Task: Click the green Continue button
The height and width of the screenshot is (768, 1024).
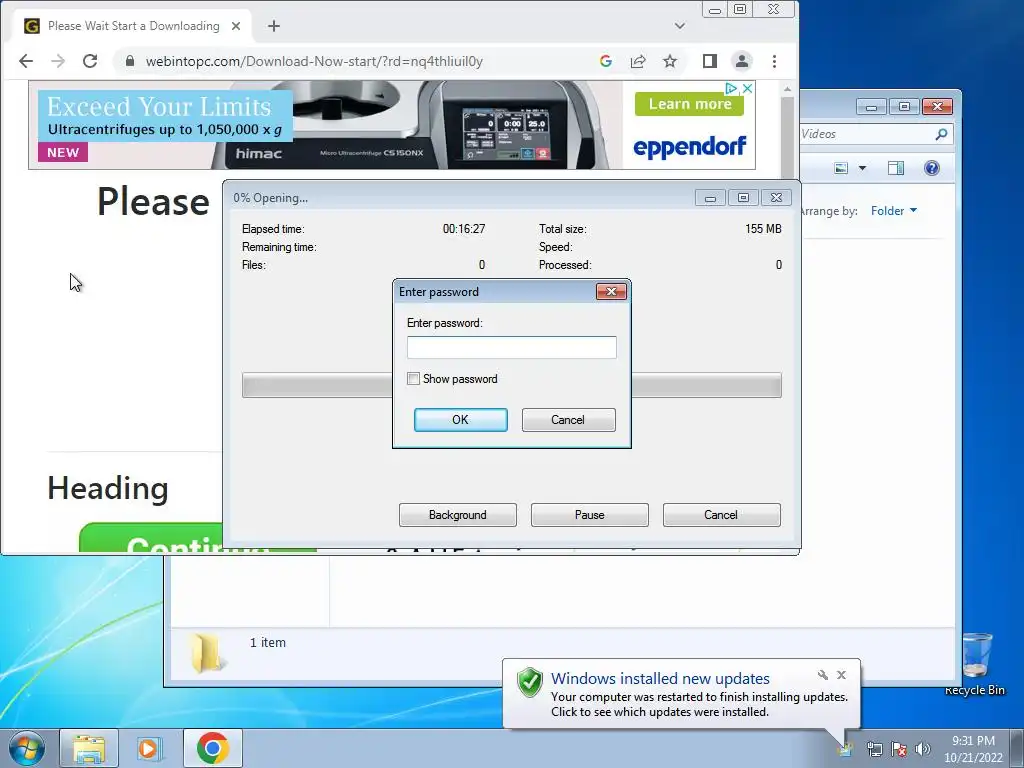Action: click(x=151, y=538)
